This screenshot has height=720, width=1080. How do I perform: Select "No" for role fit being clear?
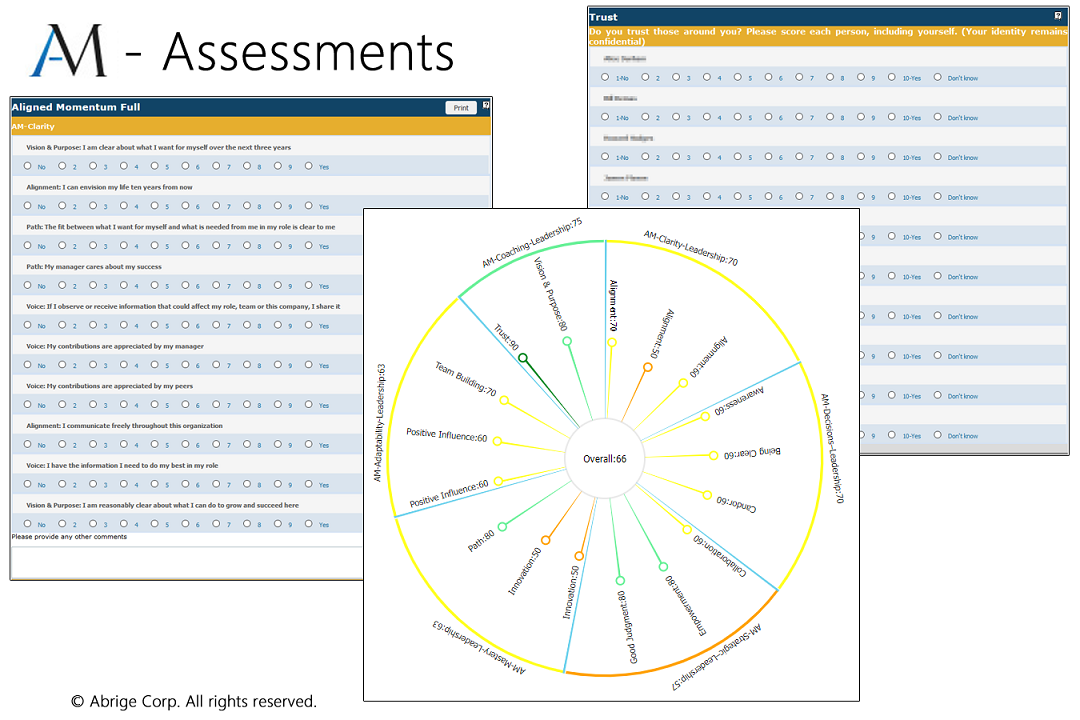[x=28, y=245]
